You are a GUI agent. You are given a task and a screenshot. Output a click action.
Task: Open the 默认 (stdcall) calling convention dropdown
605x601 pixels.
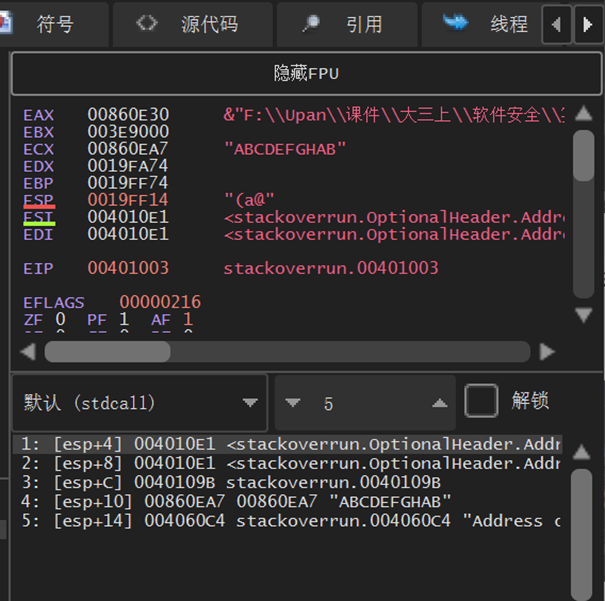coord(140,403)
